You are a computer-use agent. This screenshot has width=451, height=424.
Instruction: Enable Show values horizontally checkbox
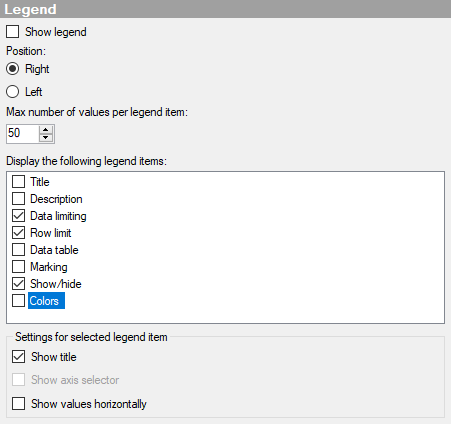pos(18,404)
